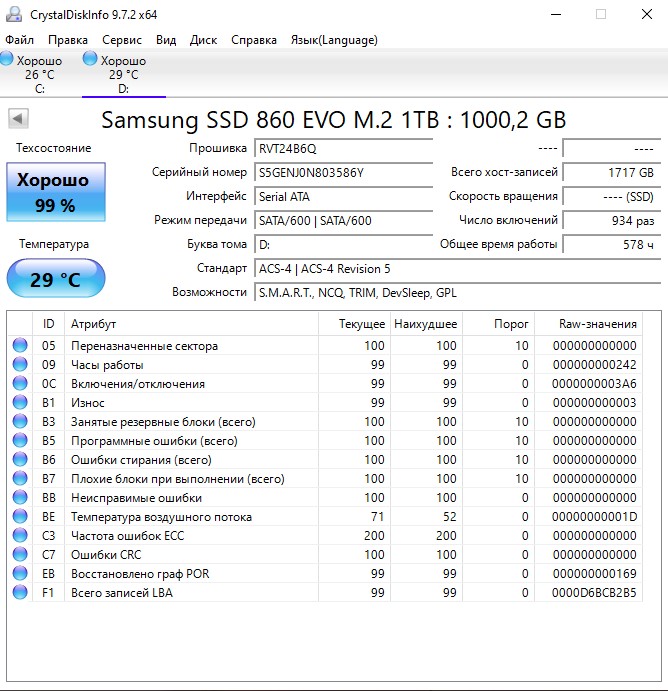Click status orb for BB Неисправимые ошибки

pos(20,497)
